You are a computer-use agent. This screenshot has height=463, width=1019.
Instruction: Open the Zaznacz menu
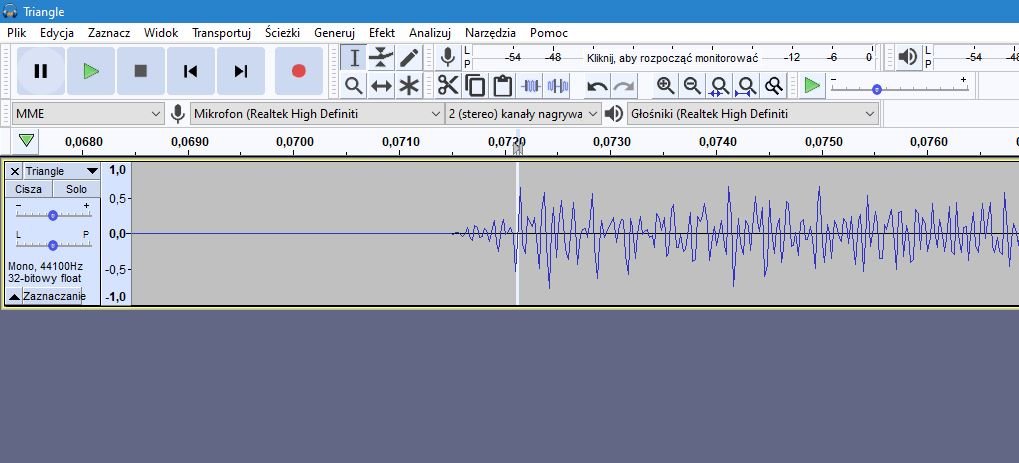(109, 33)
